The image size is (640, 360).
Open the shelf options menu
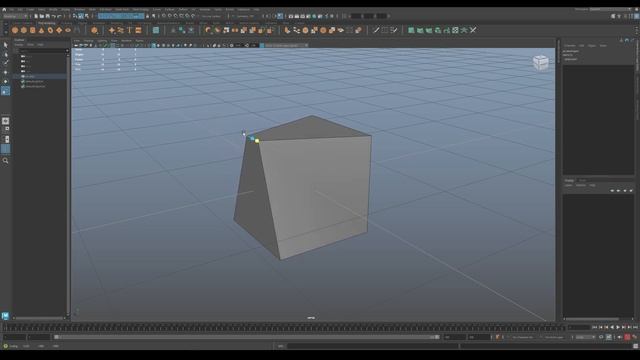pos(5,31)
